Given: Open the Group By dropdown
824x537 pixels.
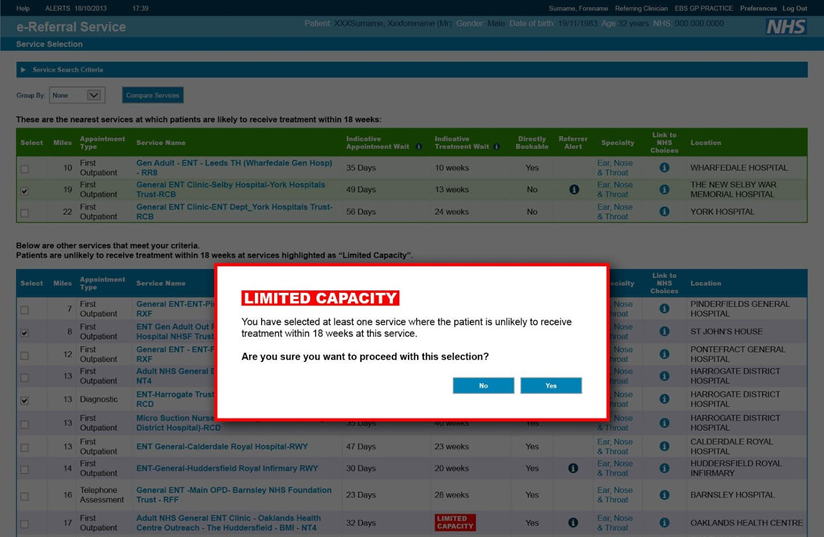Looking at the screenshot, I should [77, 95].
